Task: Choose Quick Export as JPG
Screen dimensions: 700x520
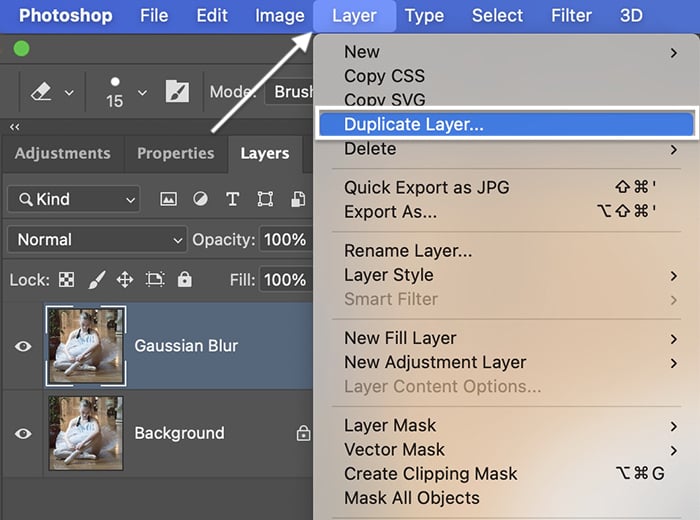Action: (x=506, y=187)
